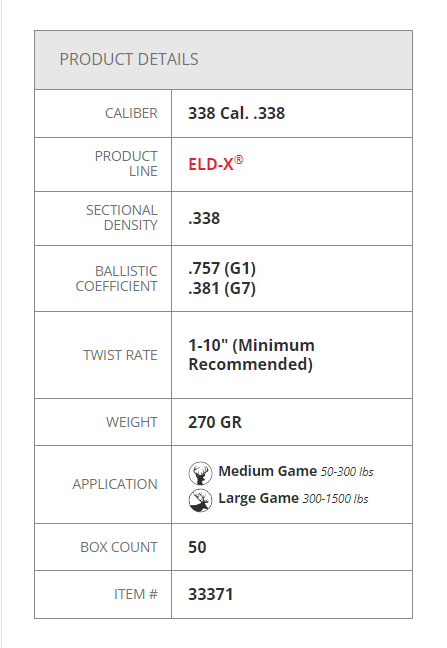Click the Medium Game application text
Image resolution: width=447 pixels, height=648 pixels.
pos(267,471)
